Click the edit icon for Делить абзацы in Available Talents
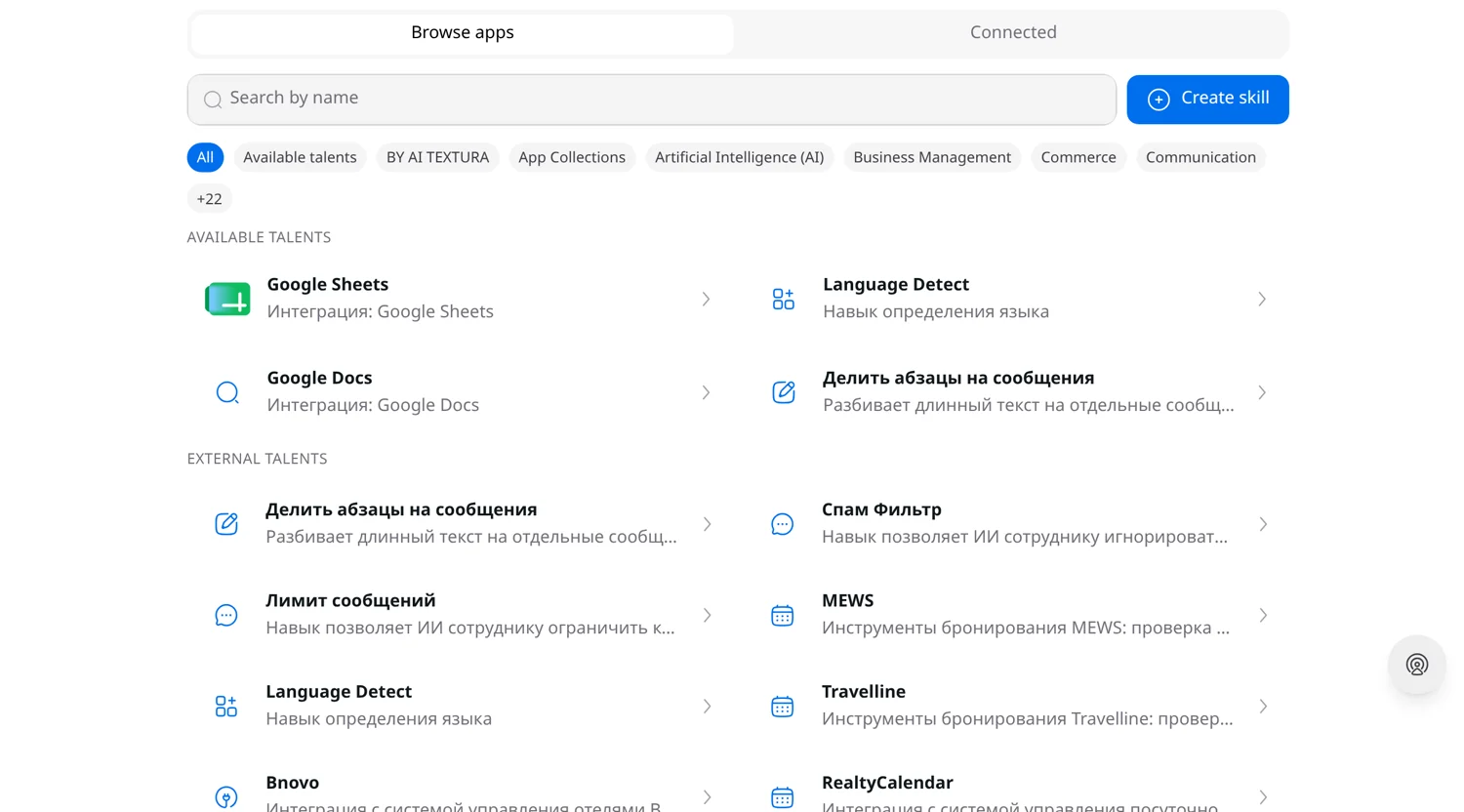 coord(783,392)
